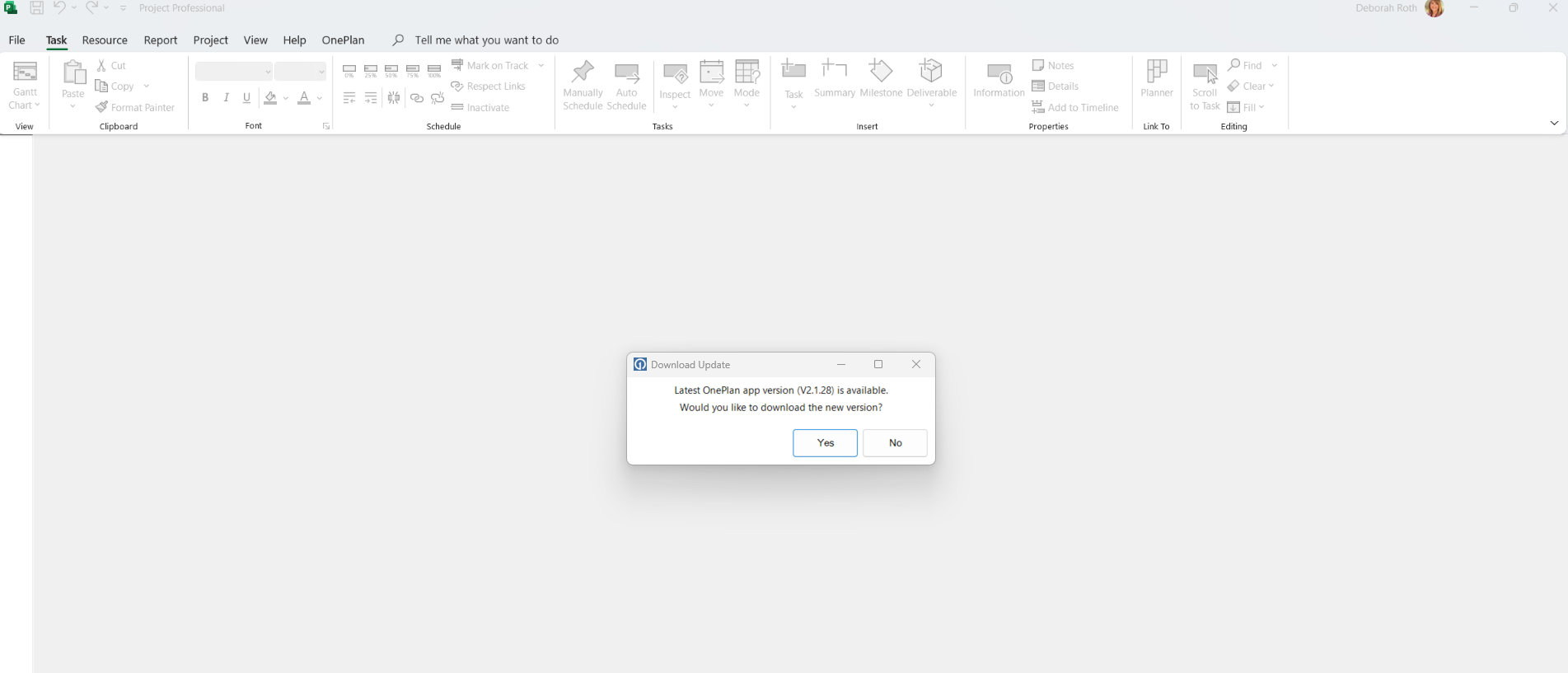
Task: Click Yes to download the update
Action: 825,443
